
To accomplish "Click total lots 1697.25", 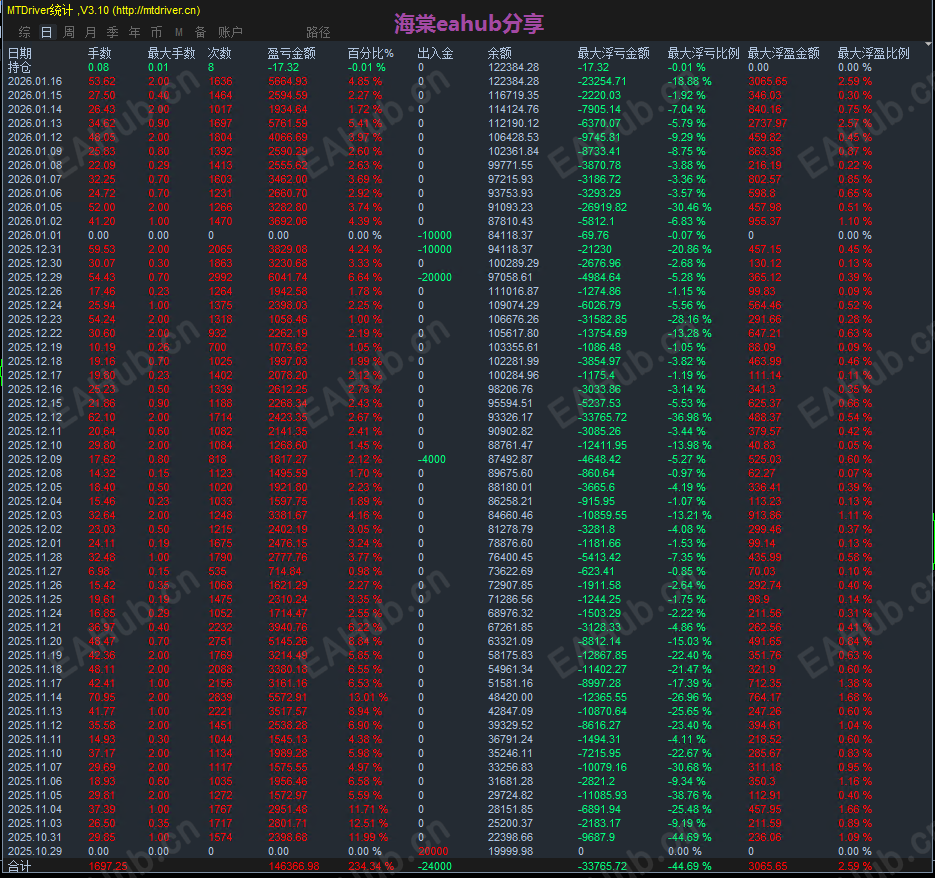I will 108,866.
